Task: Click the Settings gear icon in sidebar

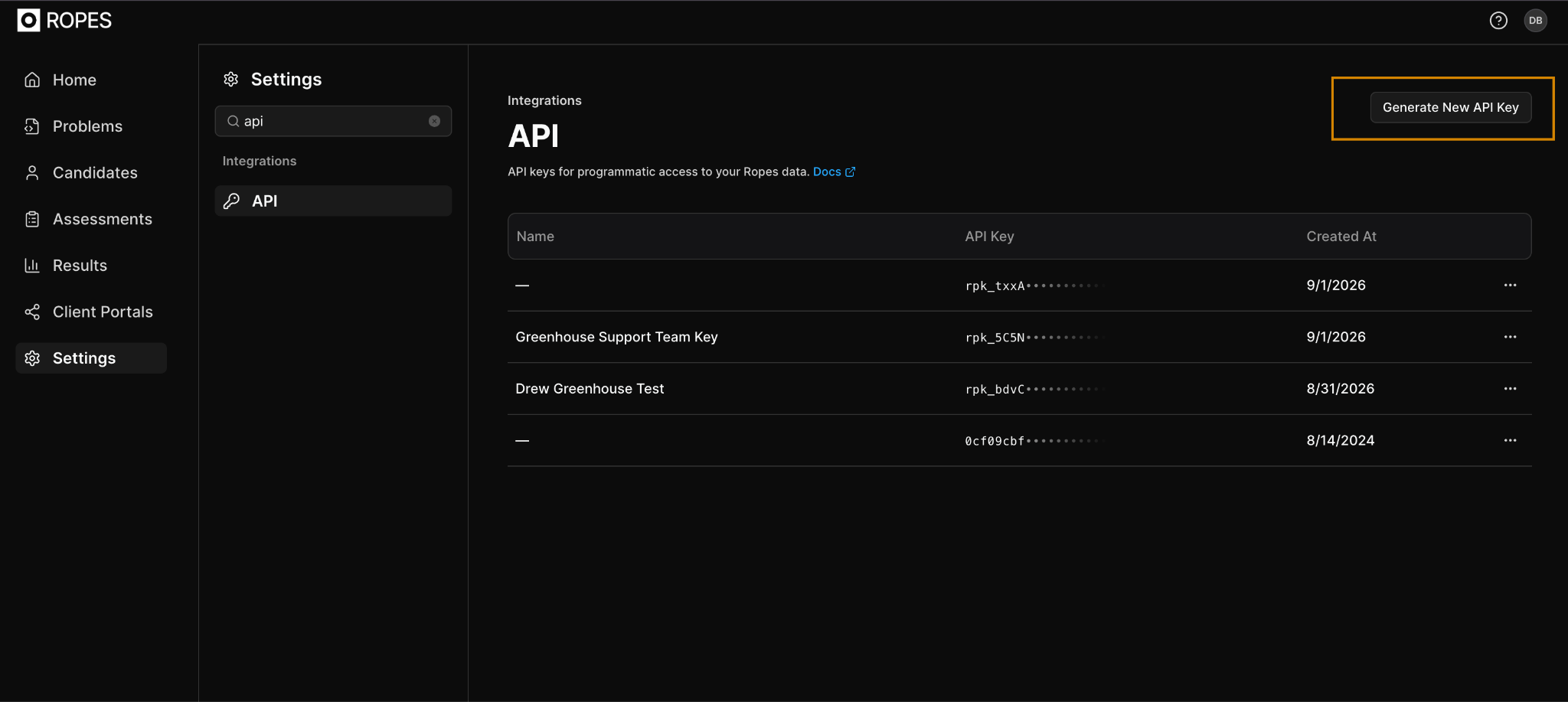Action: 32,358
